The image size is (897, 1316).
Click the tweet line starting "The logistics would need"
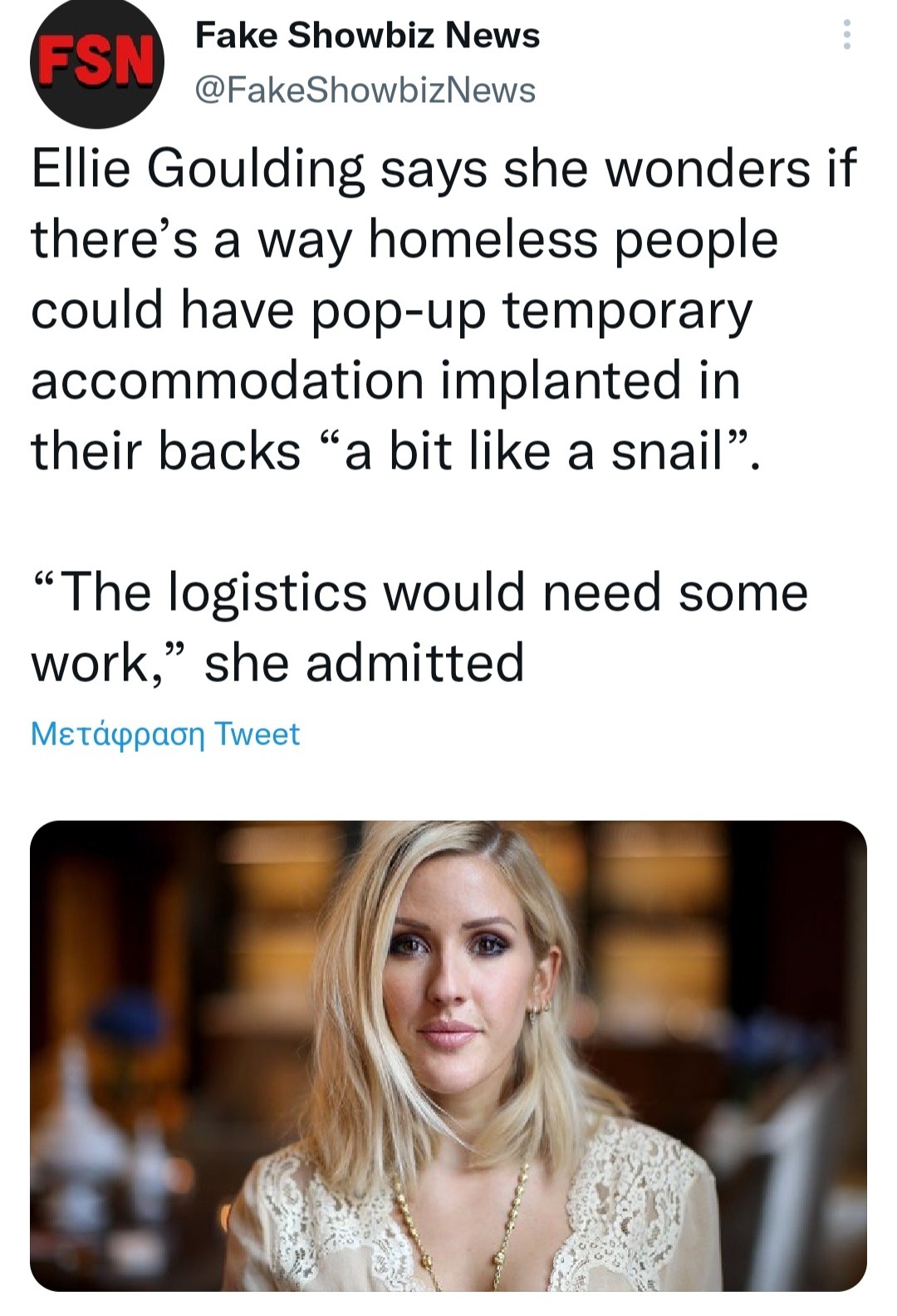tap(419, 593)
